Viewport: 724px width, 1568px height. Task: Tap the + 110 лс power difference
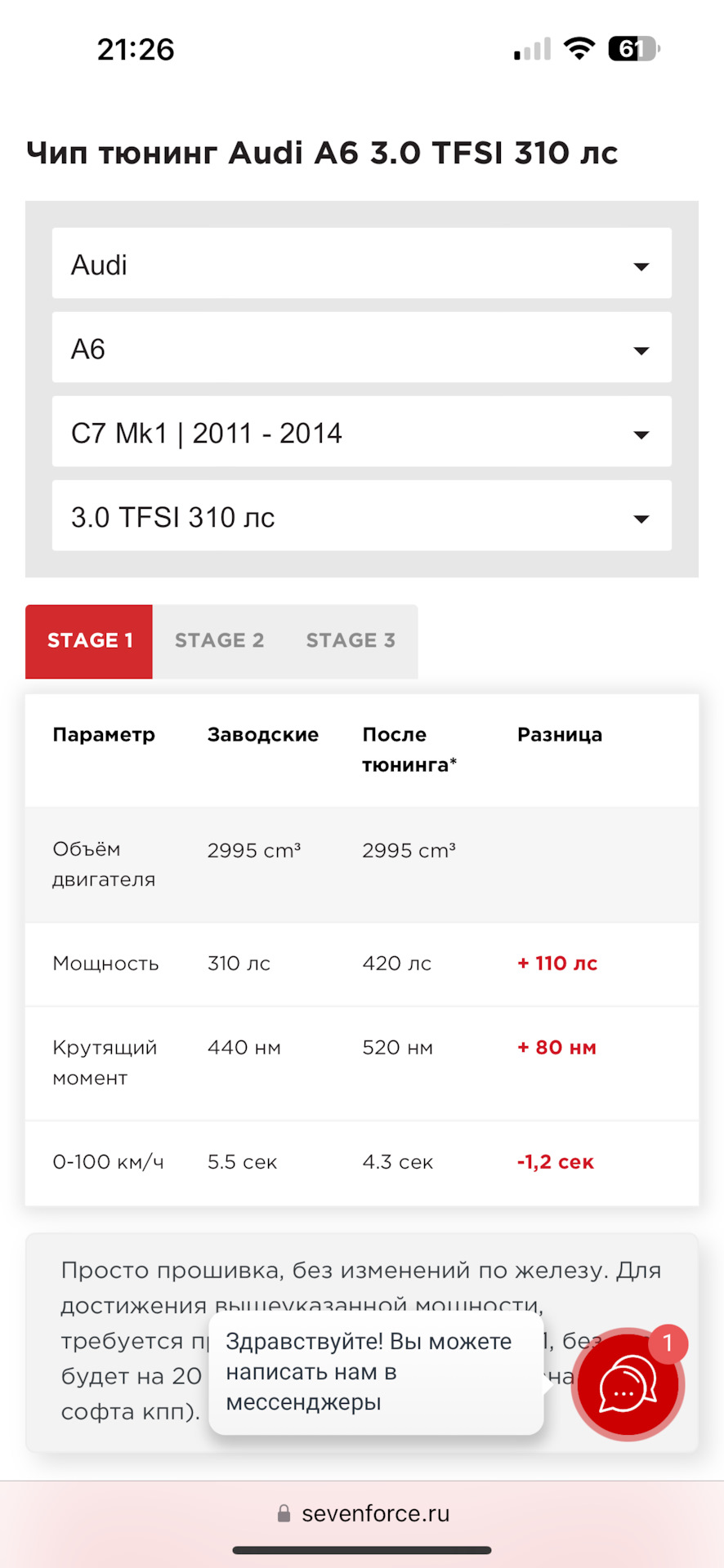[x=557, y=964]
